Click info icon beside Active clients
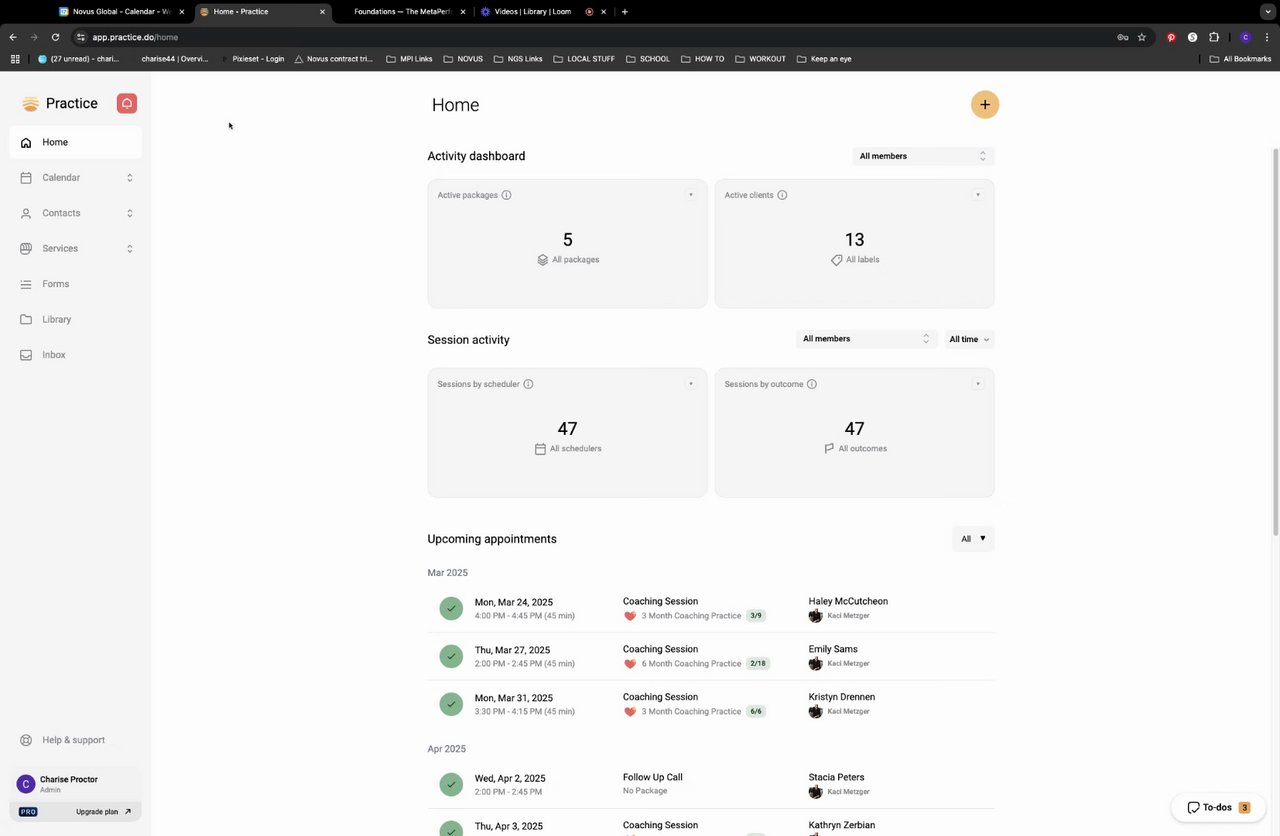 (x=782, y=195)
